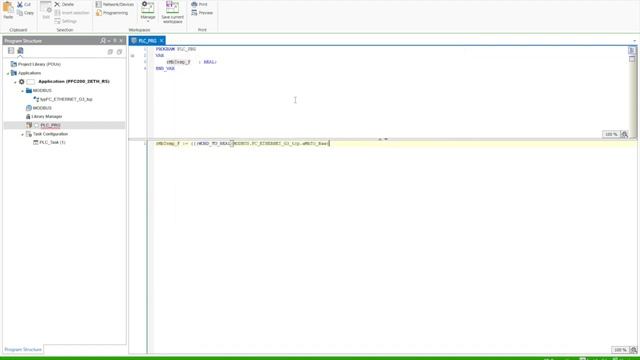The image size is (640, 360).
Task: Open the editor tabs overflow dropdown arrow
Action: pos(634,41)
